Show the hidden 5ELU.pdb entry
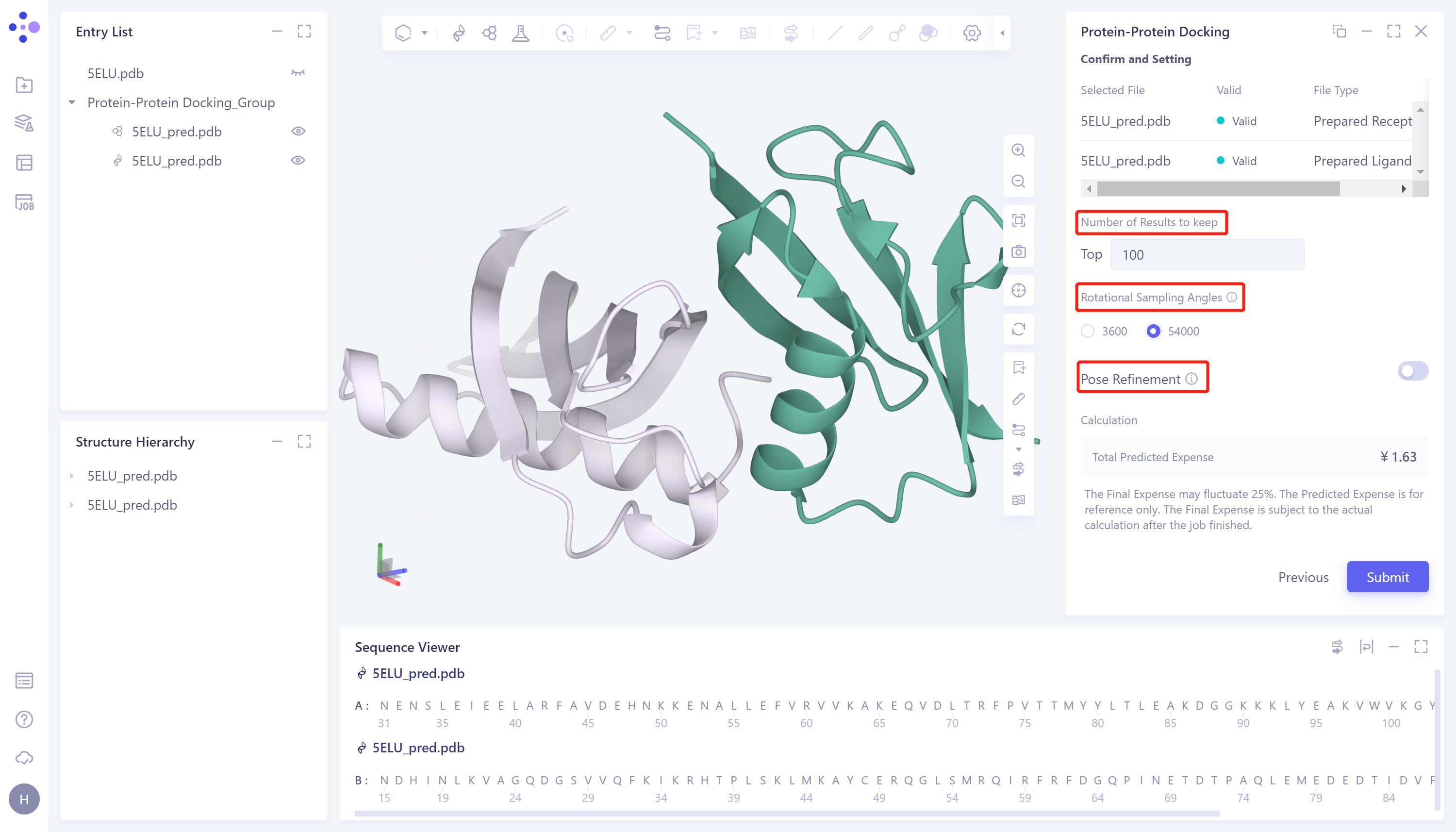1456x832 pixels. click(x=298, y=73)
